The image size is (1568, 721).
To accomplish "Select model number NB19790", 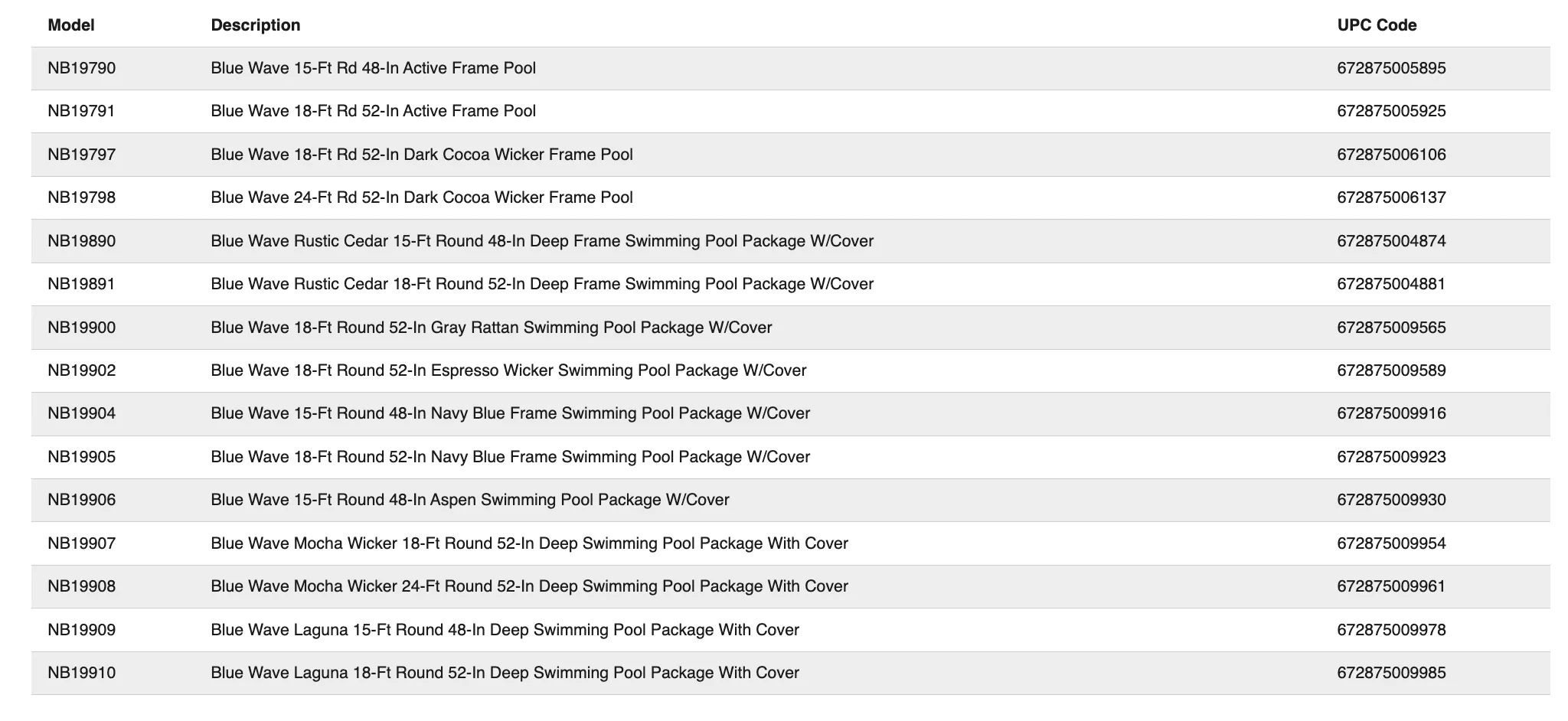I will (82, 68).
